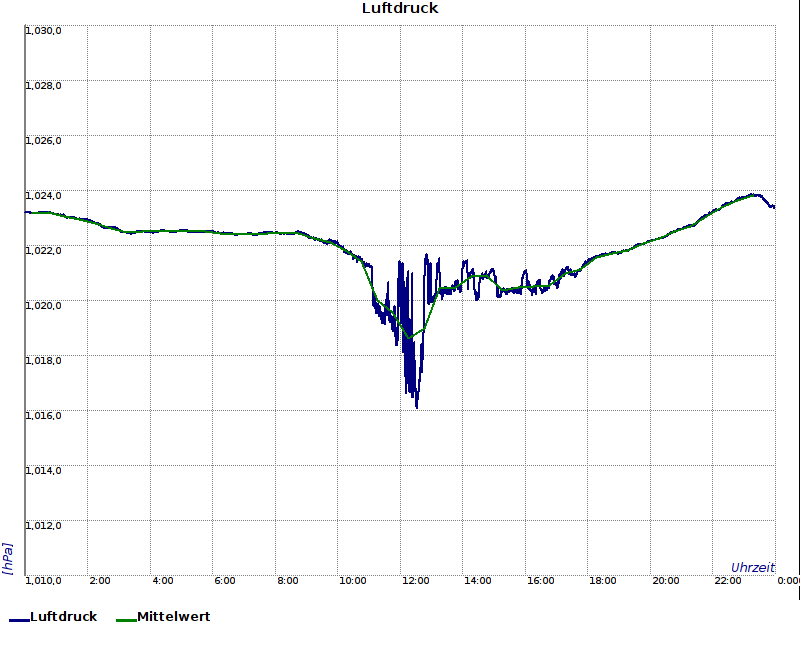Image resolution: width=800 pixels, height=650 pixels.
Task: Click the 12:00 time label
Action: pyautogui.click(x=415, y=581)
